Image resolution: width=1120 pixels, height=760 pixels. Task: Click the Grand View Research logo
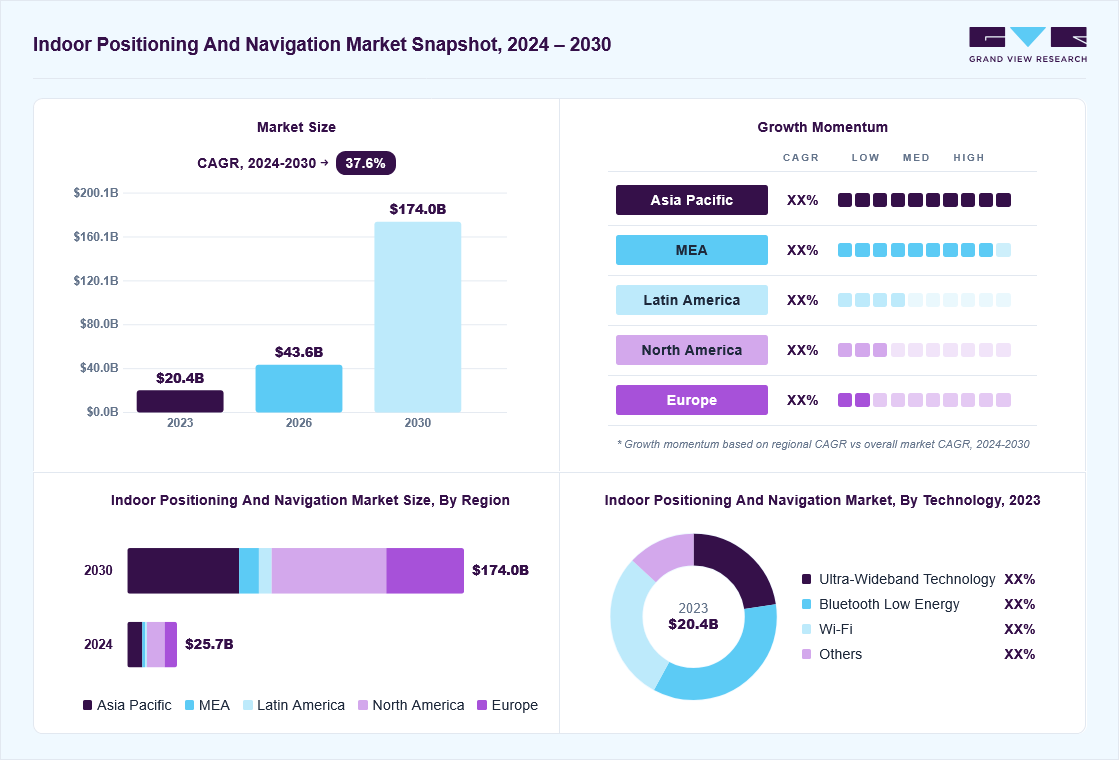[x=1028, y=44]
